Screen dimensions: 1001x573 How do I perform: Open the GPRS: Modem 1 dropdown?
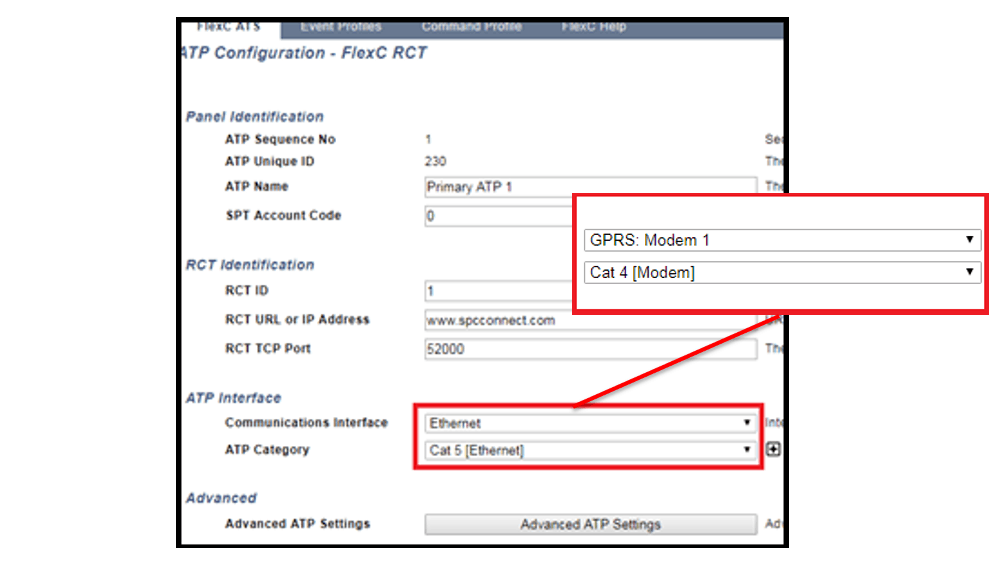pos(781,240)
